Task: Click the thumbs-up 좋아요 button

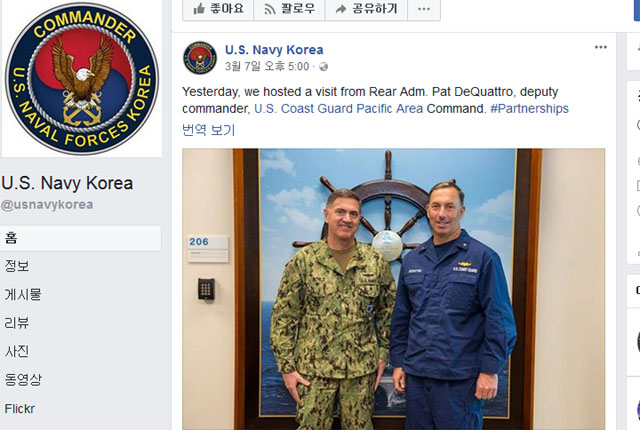Action: click(218, 9)
